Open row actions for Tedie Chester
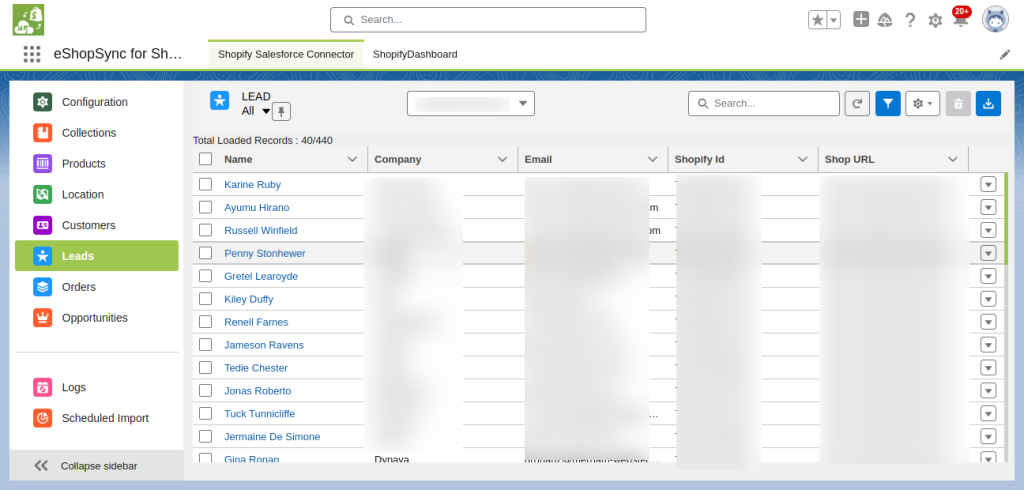 click(988, 367)
